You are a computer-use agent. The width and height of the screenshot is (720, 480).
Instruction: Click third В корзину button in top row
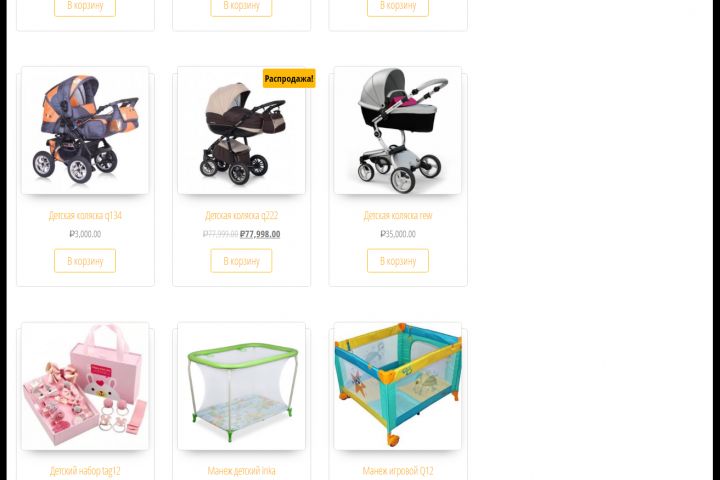[x=398, y=6]
